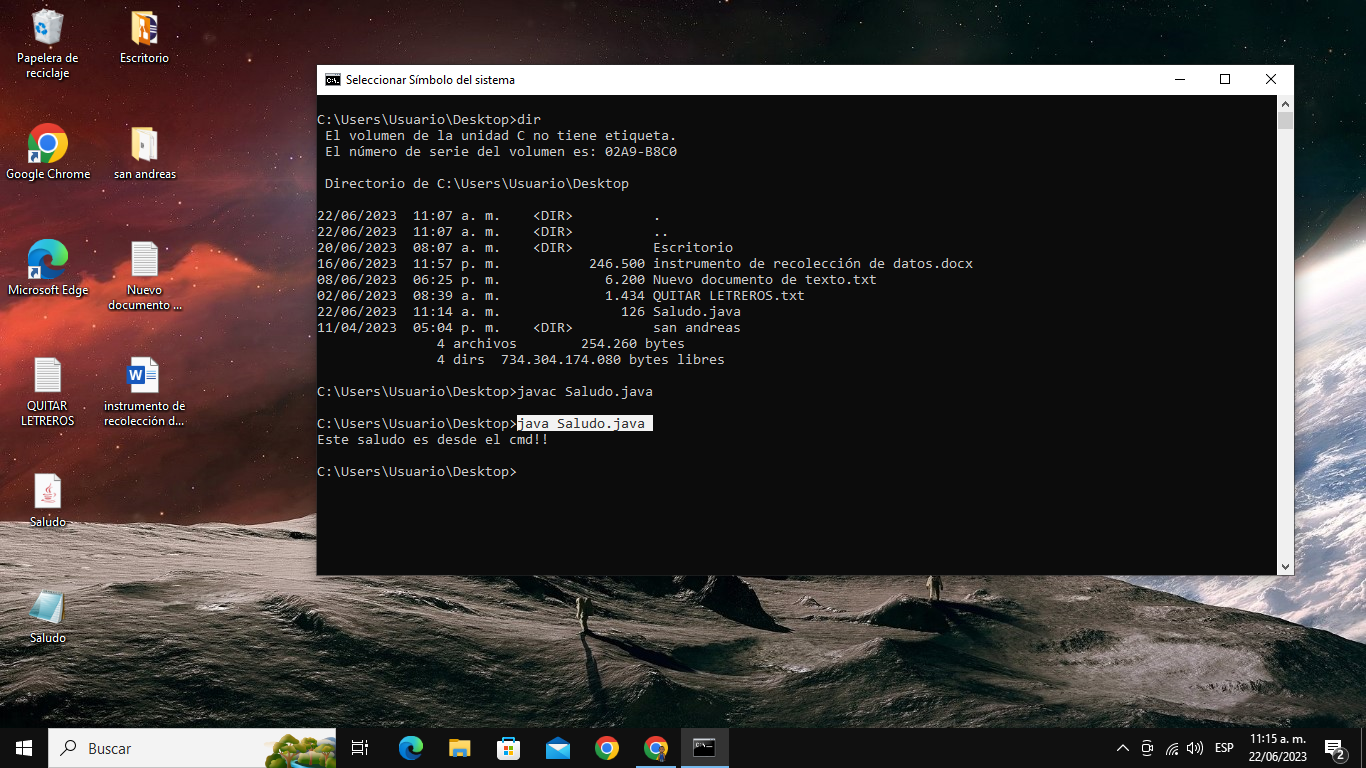Select the QUITAR LETREROS text file icon
1366x768 pixels.
[x=47, y=392]
